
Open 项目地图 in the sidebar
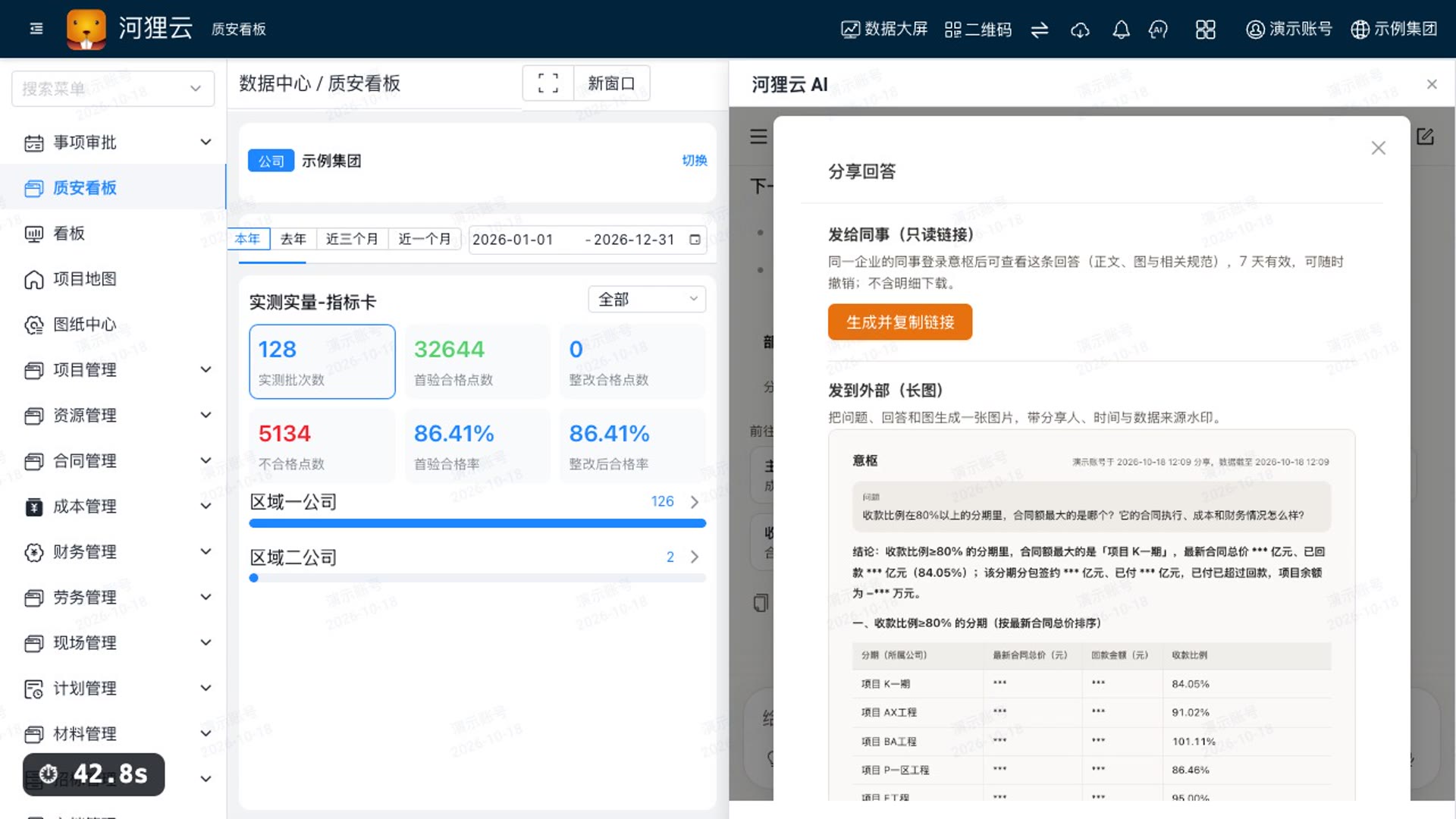tap(112, 279)
